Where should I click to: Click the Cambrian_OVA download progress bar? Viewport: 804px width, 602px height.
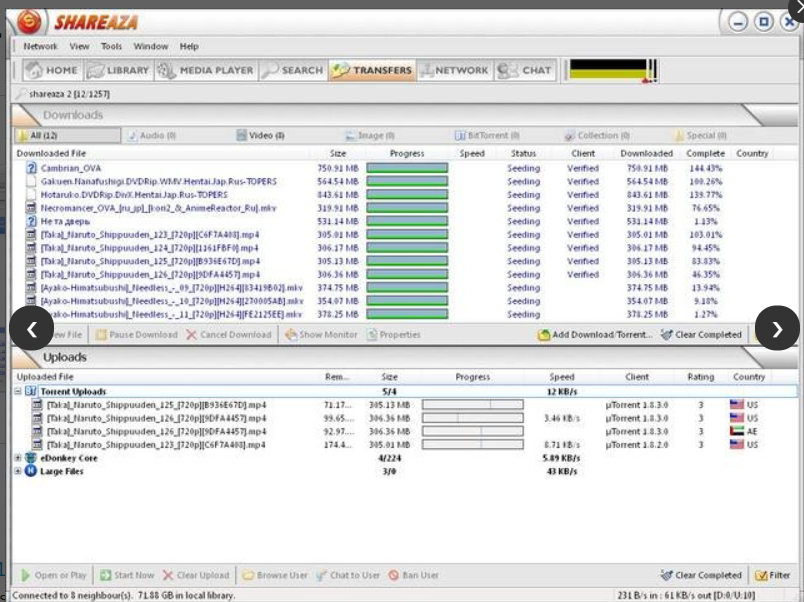(407, 168)
